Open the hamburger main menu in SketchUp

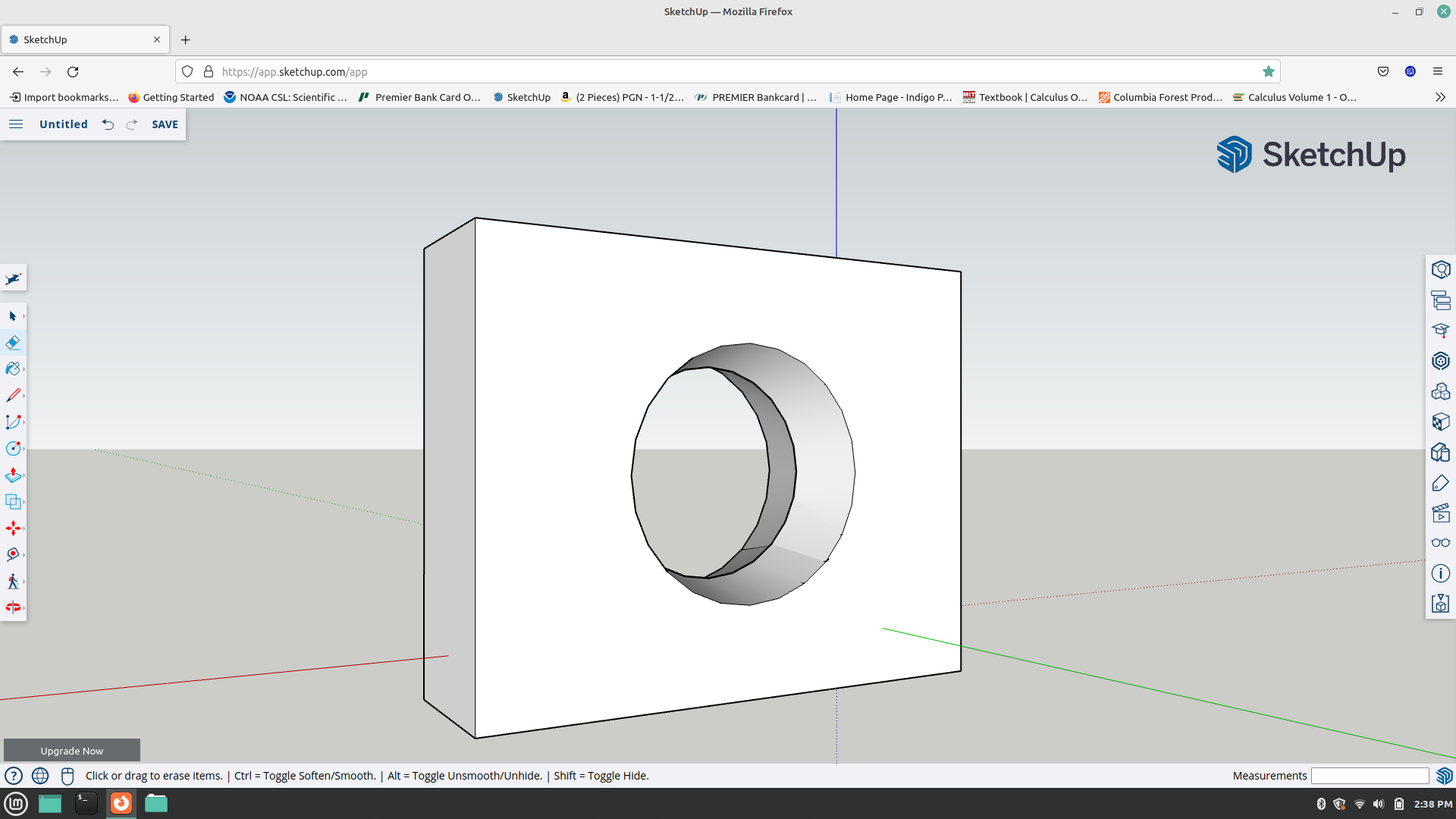(x=16, y=124)
